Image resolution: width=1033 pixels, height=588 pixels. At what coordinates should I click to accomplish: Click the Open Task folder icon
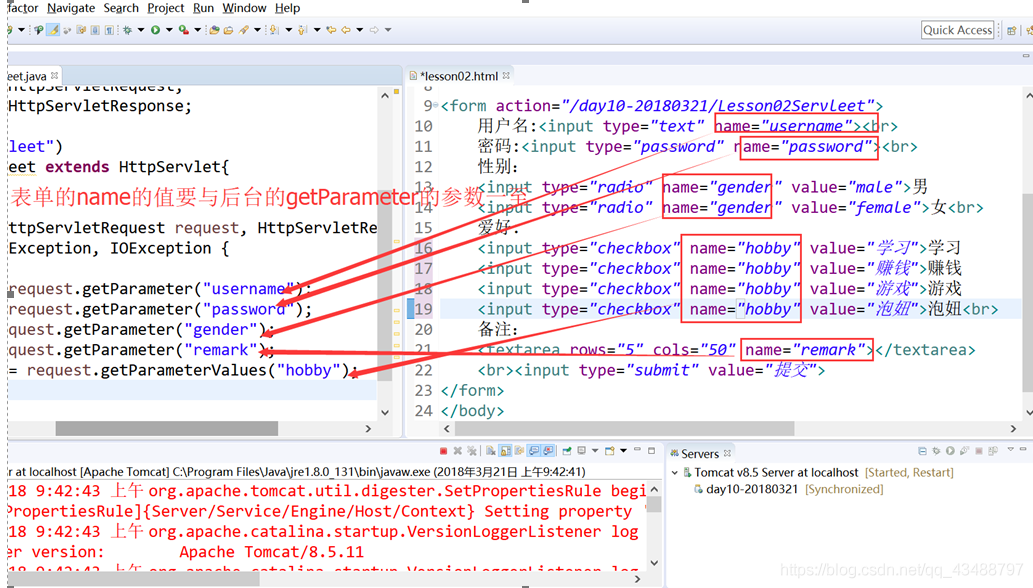229,30
